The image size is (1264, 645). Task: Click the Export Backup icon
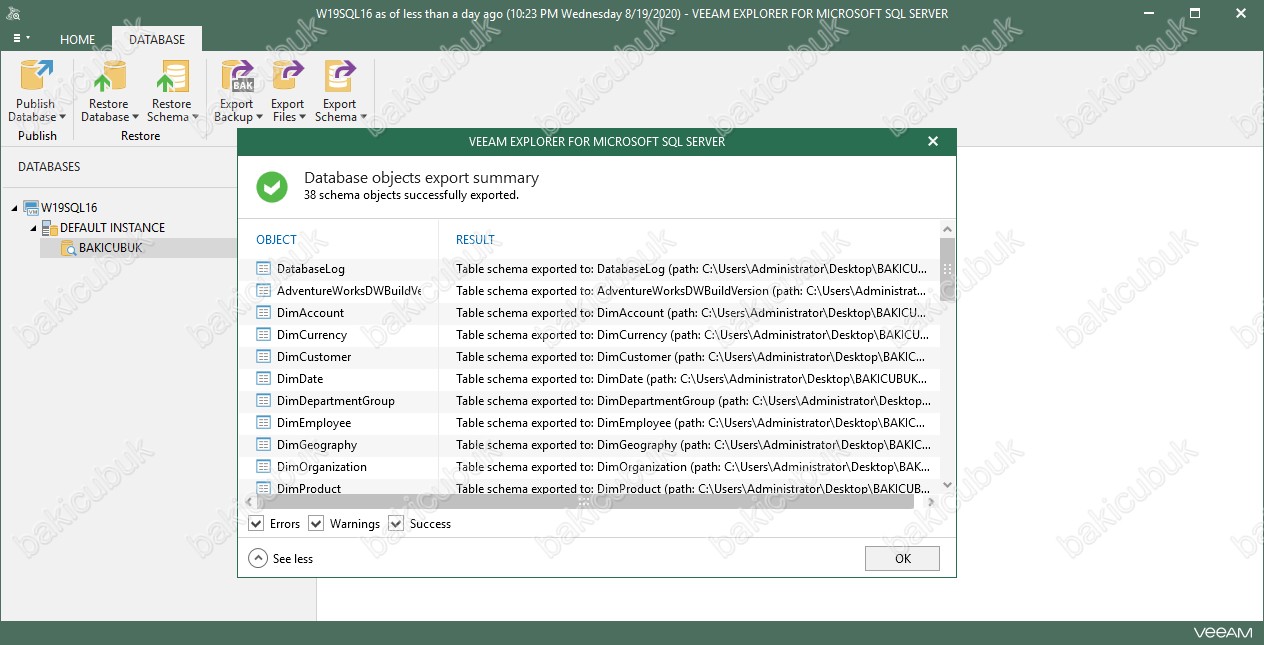[x=237, y=76]
